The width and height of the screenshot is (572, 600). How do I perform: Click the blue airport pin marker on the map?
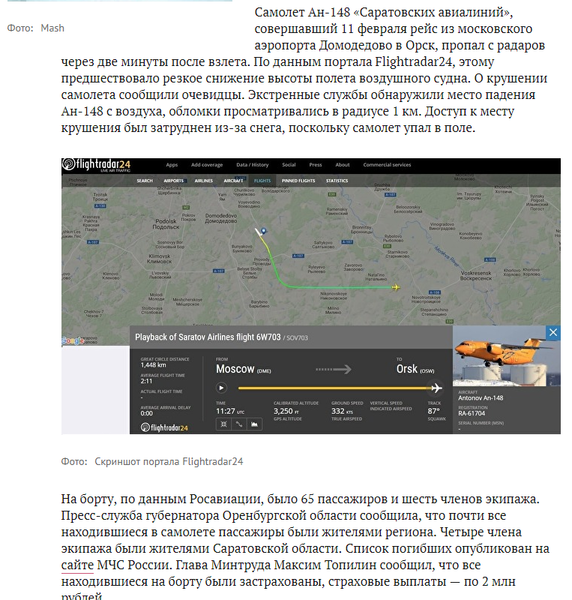coord(264,231)
